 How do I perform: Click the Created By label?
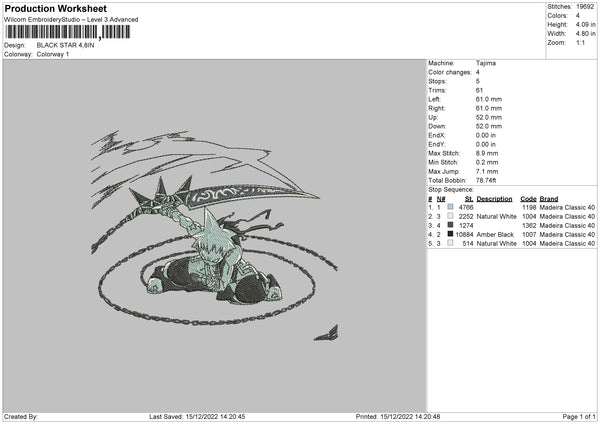(21, 417)
